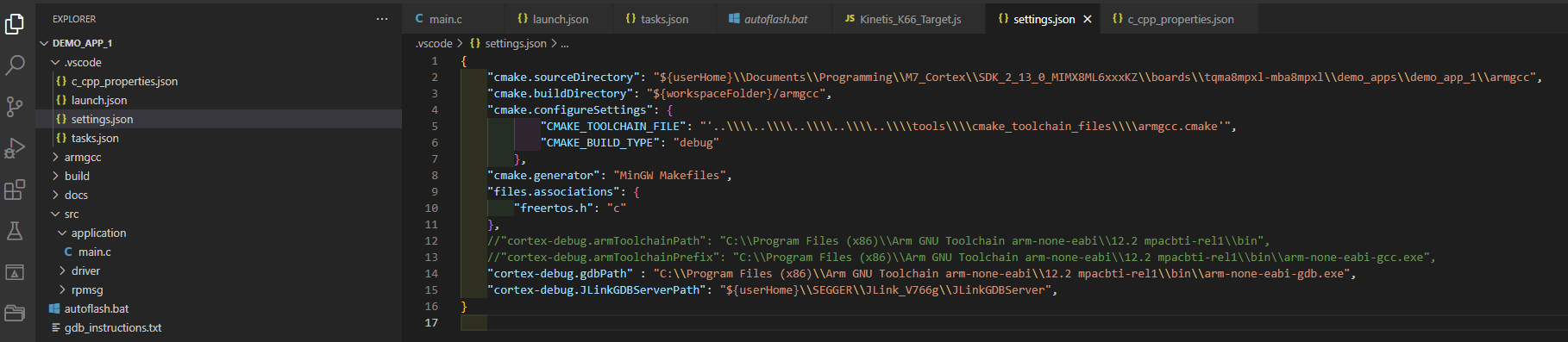Click the "CMAKE_TOOLCHAIN_FILE" key
This screenshot has height=342, width=1568.
coord(613,126)
